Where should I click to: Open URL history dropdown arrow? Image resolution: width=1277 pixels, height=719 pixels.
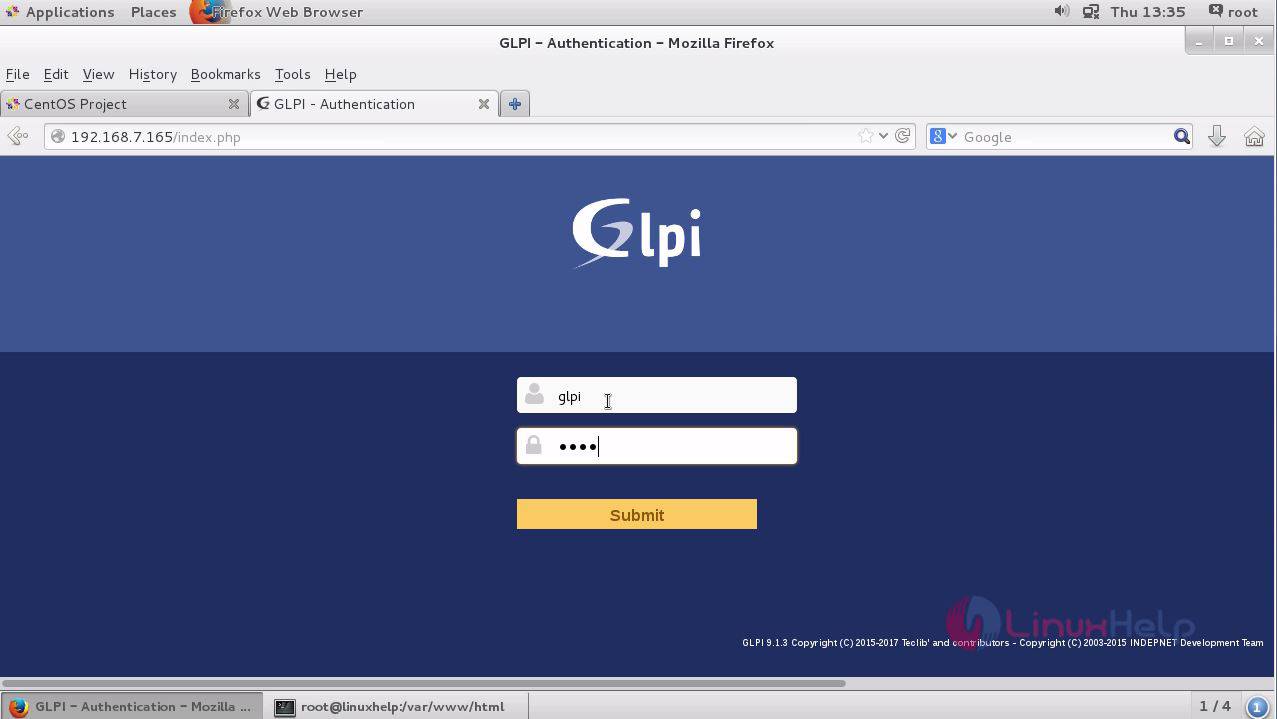tap(883, 137)
